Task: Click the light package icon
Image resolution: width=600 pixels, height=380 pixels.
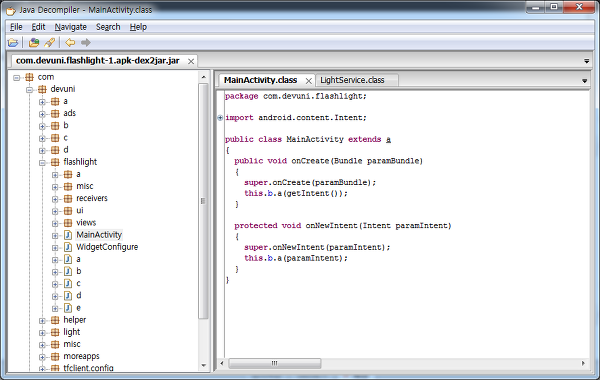Action: click(55, 333)
